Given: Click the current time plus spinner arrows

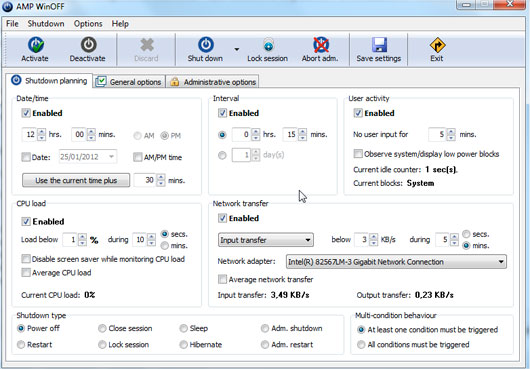Looking at the screenshot, I should point(161,180).
